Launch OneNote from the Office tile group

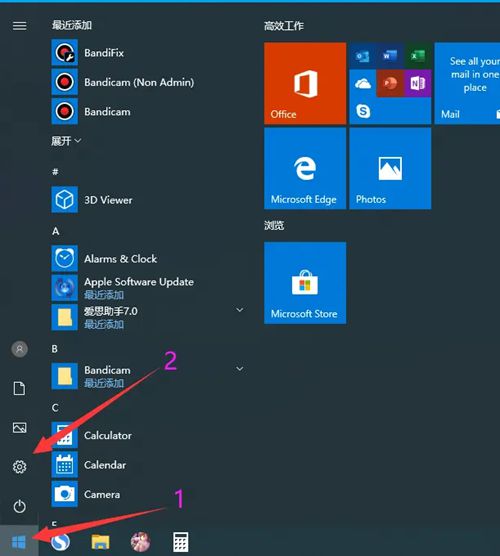[418, 83]
